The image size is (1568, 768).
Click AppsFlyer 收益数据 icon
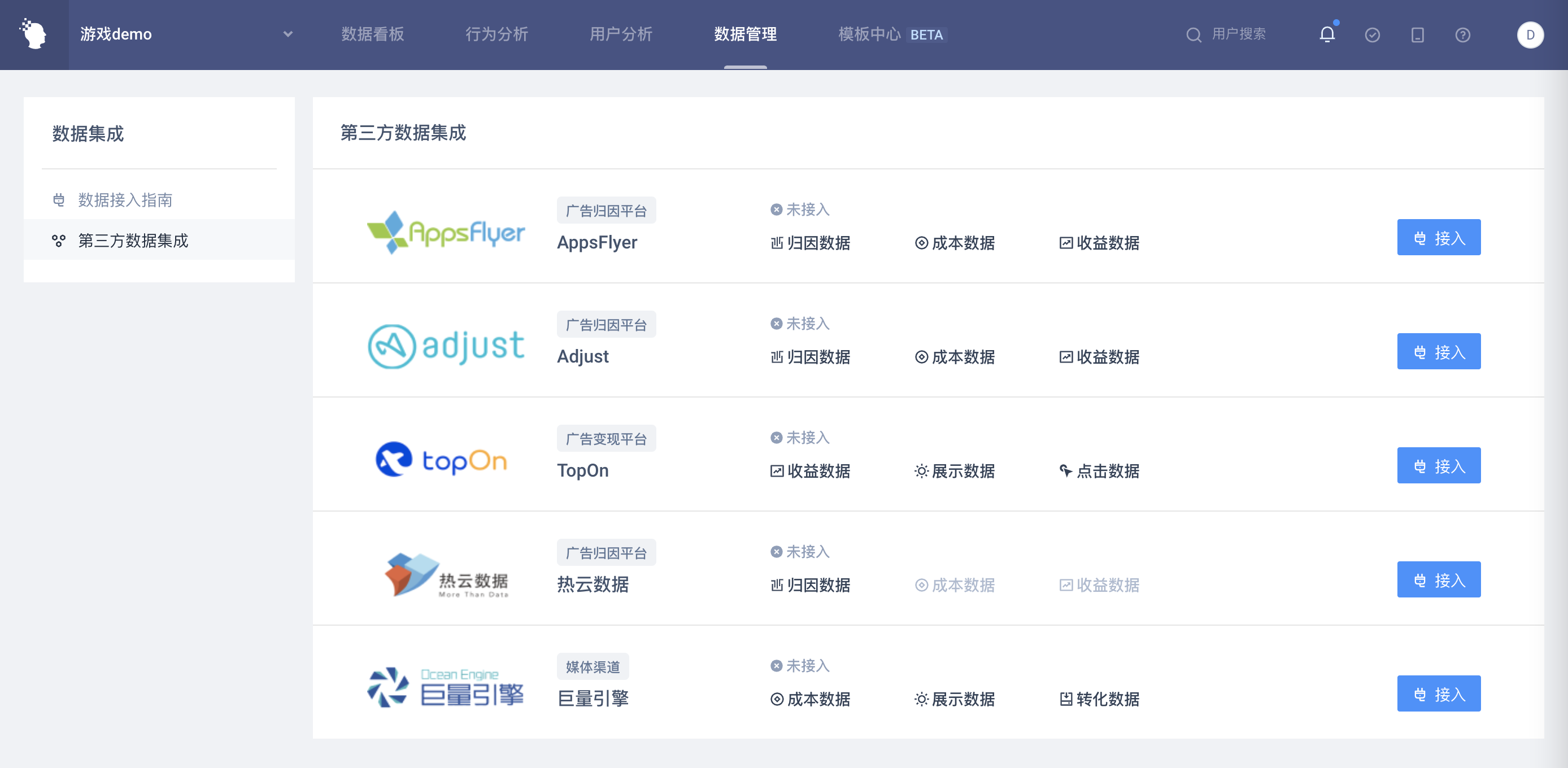coord(1066,243)
